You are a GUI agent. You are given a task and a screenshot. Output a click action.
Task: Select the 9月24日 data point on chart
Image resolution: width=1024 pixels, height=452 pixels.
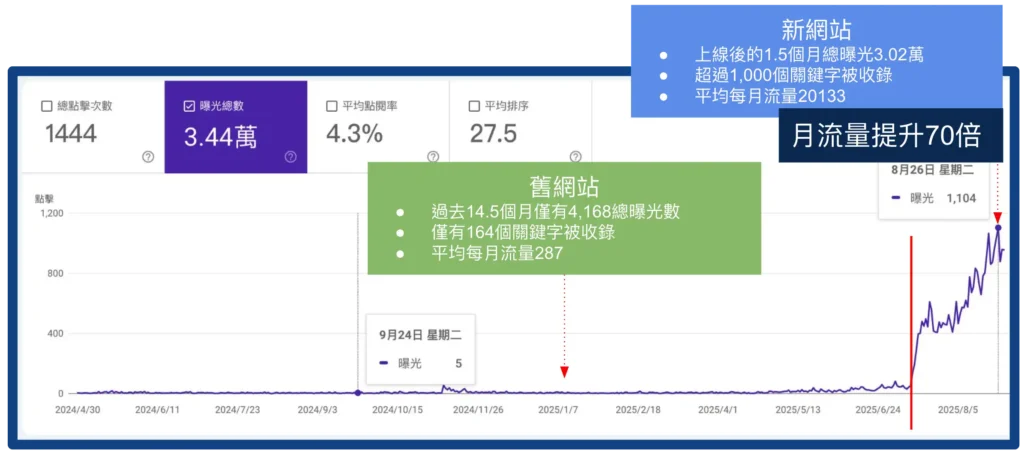click(x=358, y=392)
